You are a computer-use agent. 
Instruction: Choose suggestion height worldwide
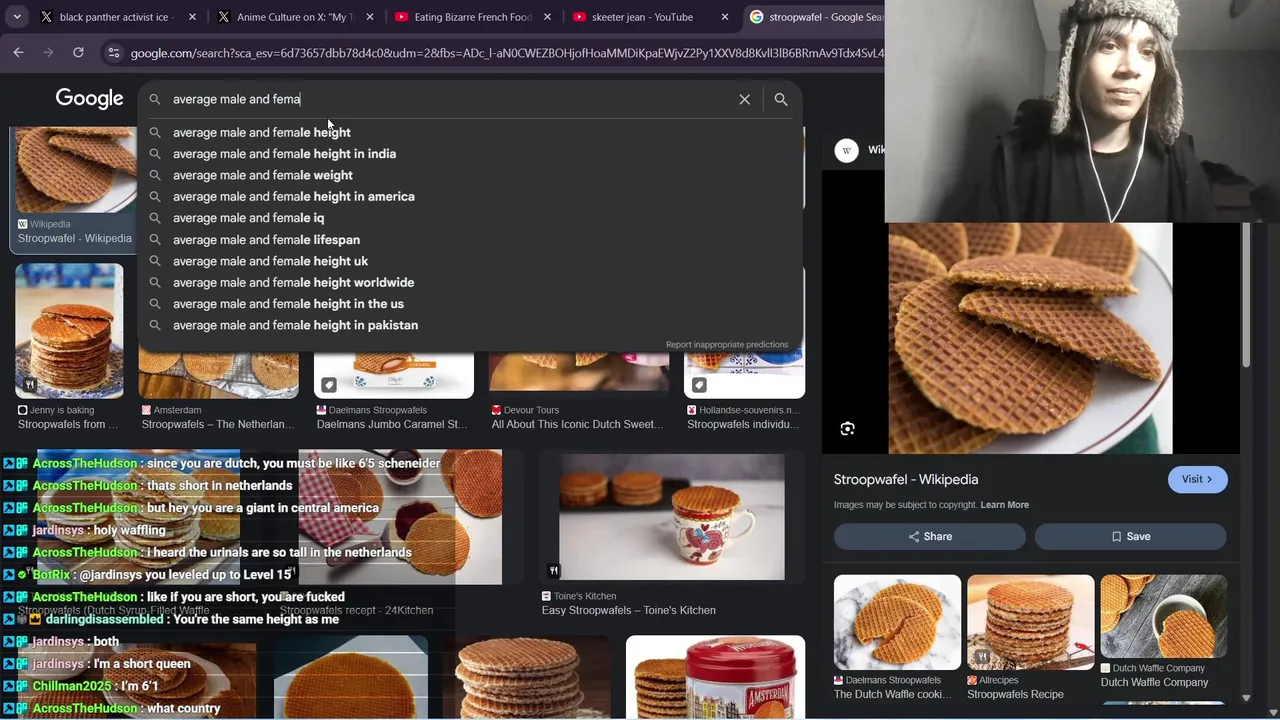[x=470, y=283]
